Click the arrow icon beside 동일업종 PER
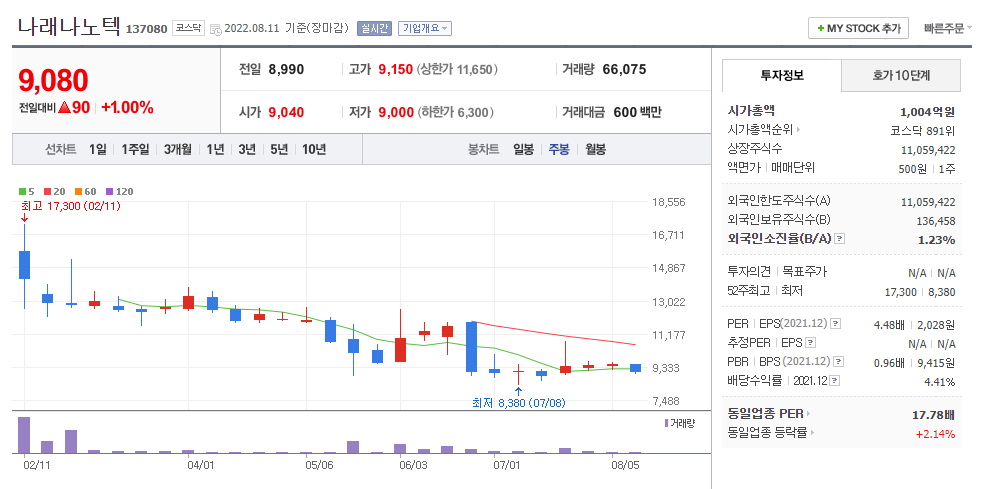This screenshot has width=987, height=489. coord(809,414)
